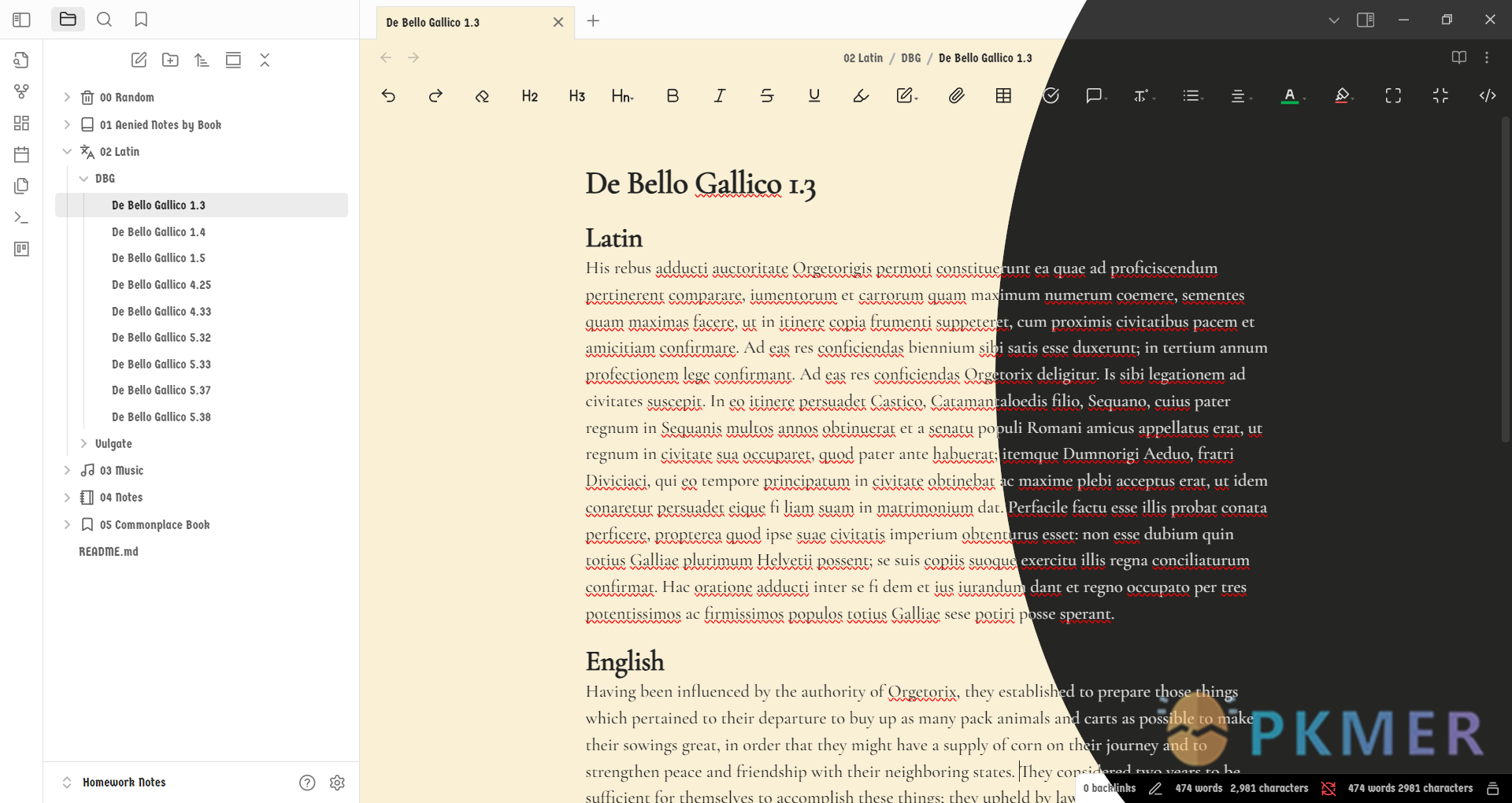This screenshot has width=1512, height=803.
Task: Open the README.md file
Action: (109, 552)
